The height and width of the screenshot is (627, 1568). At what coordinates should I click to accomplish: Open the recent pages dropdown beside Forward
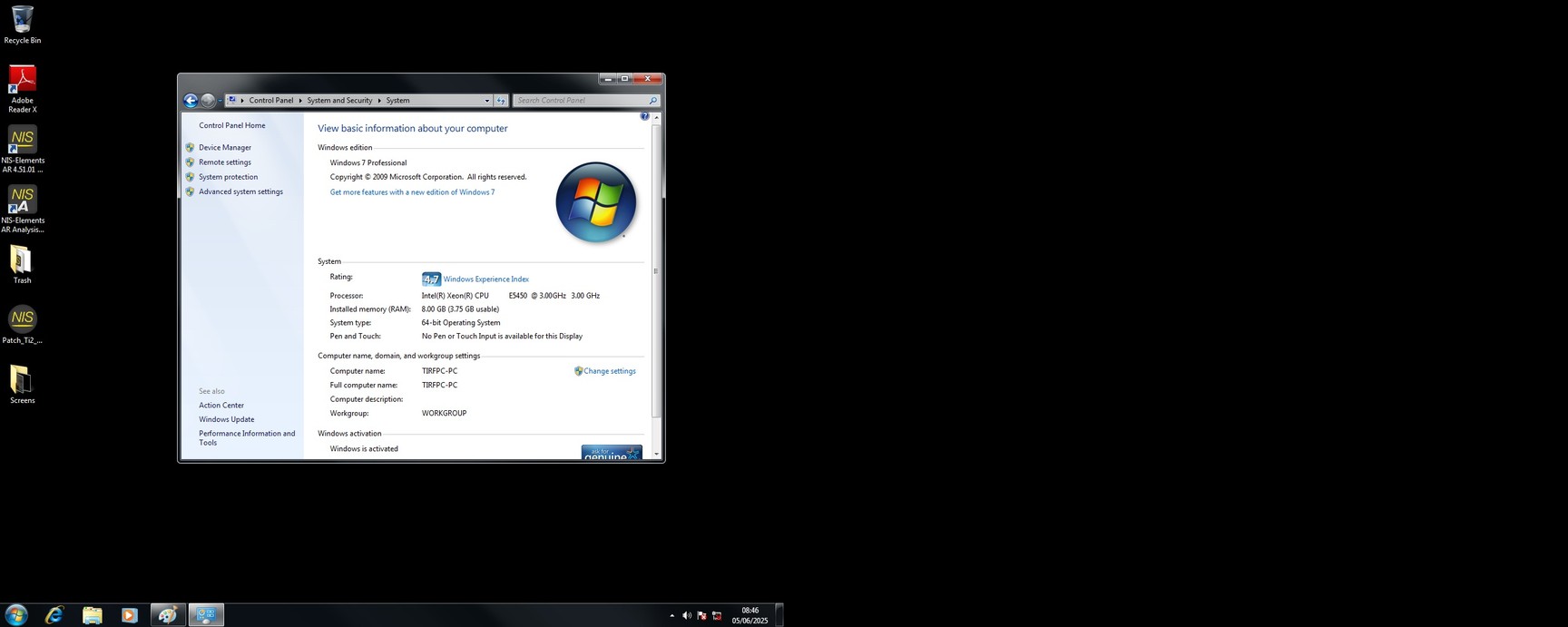[220, 101]
